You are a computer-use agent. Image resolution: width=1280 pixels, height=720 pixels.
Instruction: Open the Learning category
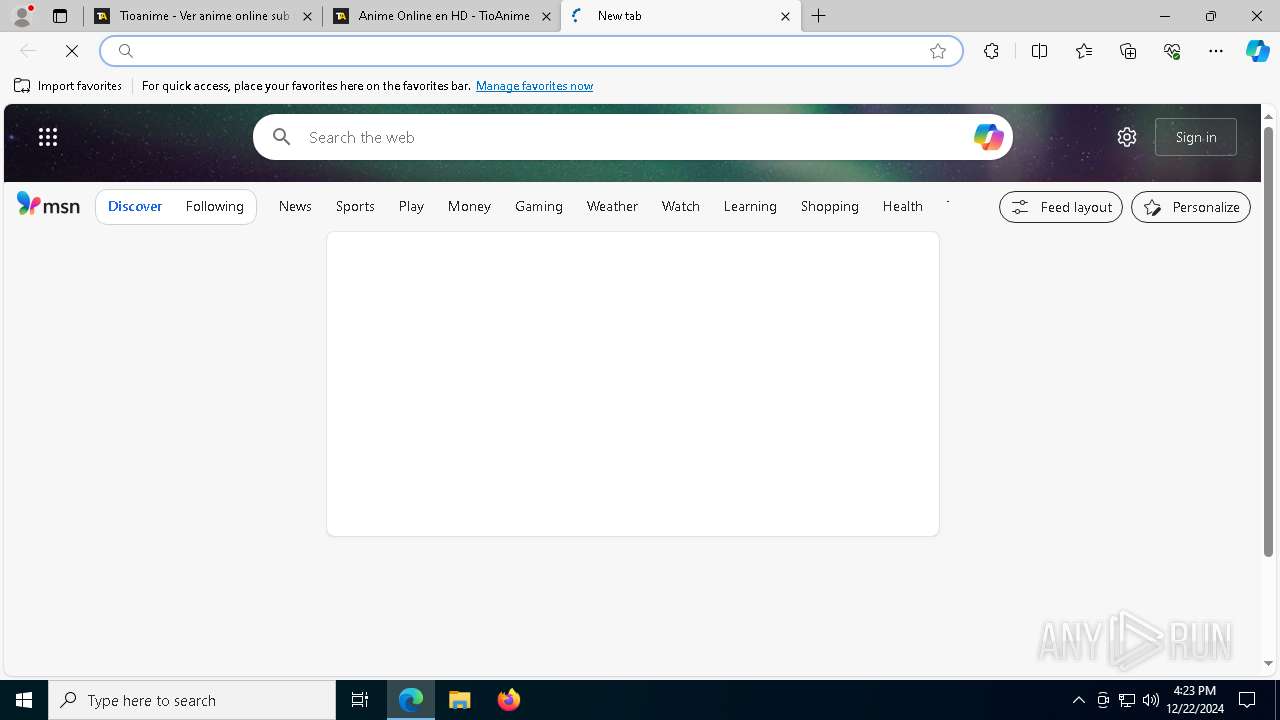(750, 206)
